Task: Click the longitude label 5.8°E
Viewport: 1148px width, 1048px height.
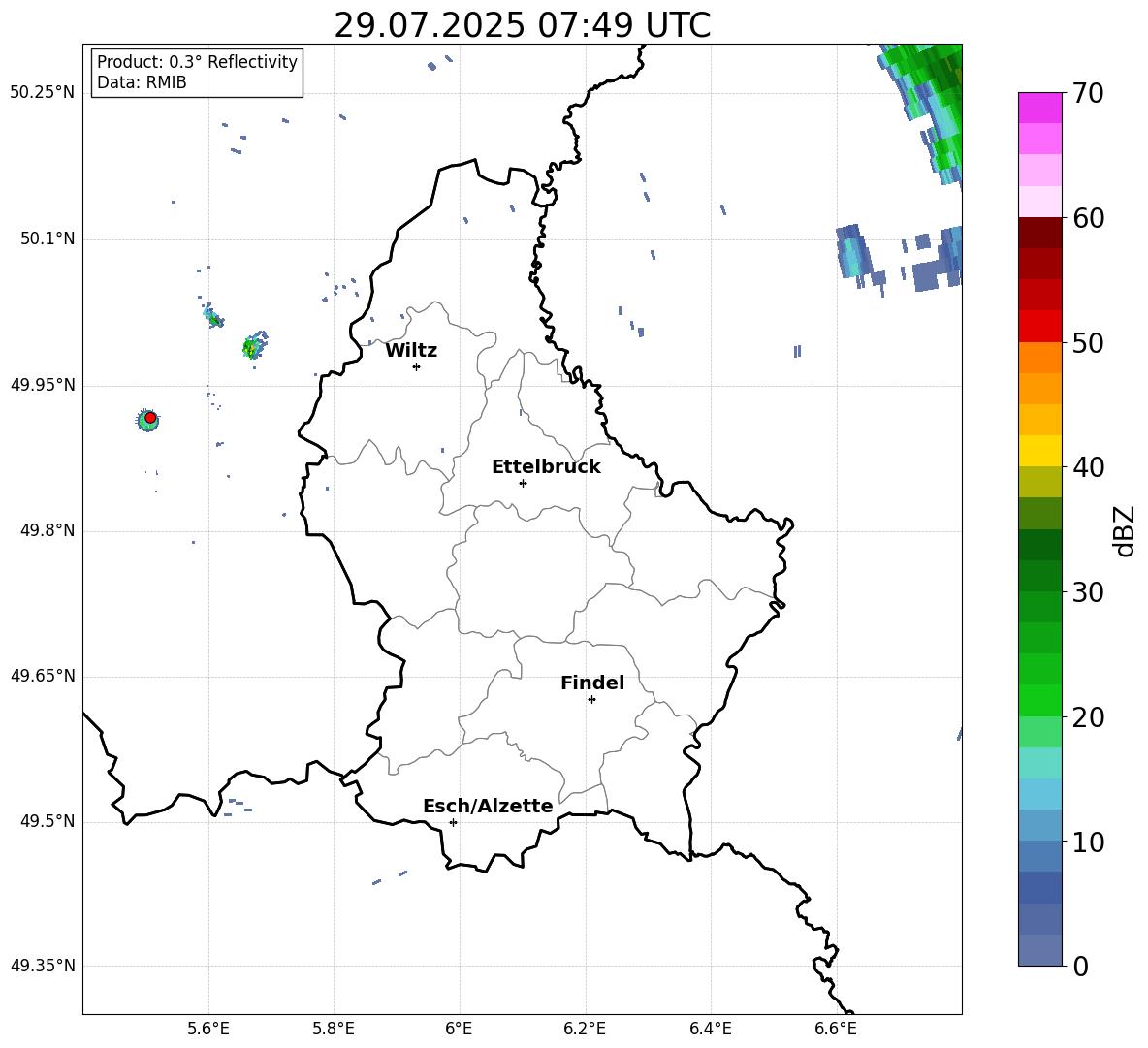Action: coord(334,1029)
